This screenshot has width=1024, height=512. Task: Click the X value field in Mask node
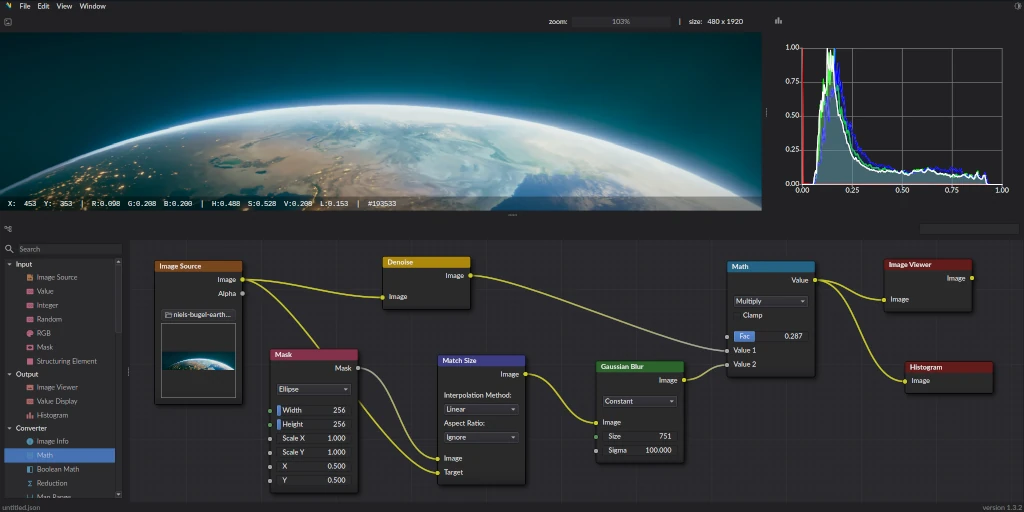click(x=313, y=466)
